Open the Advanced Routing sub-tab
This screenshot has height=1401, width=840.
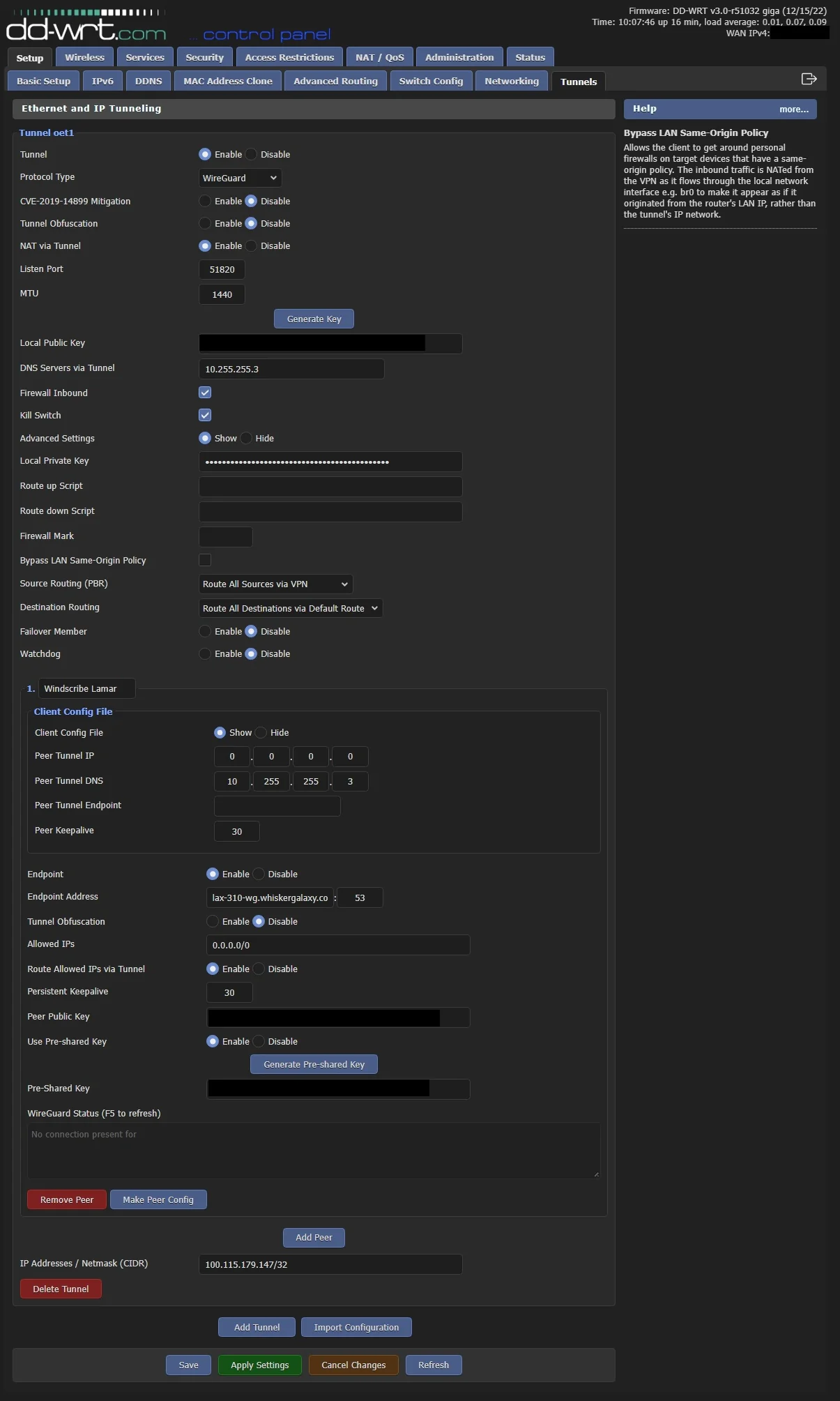[335, 81]
